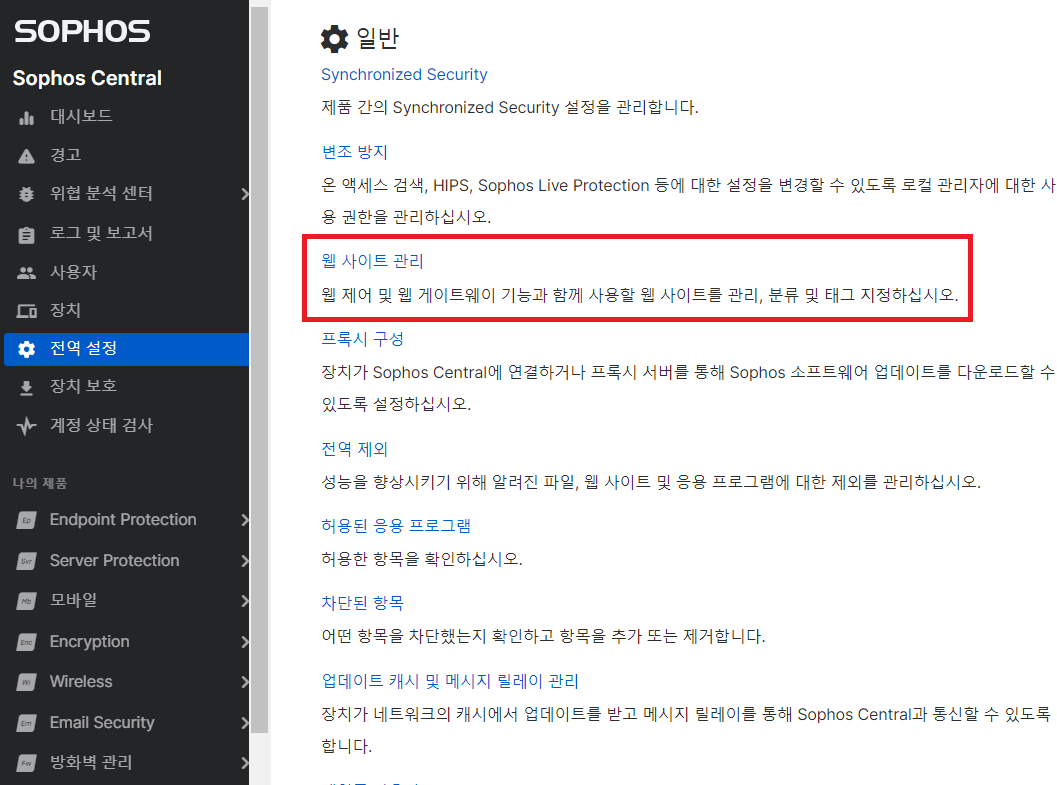The width and height of the screenshot is (1057, 785).
Task: Click the pulse icon for 계정 상태 검사
Action: [26, 426]
